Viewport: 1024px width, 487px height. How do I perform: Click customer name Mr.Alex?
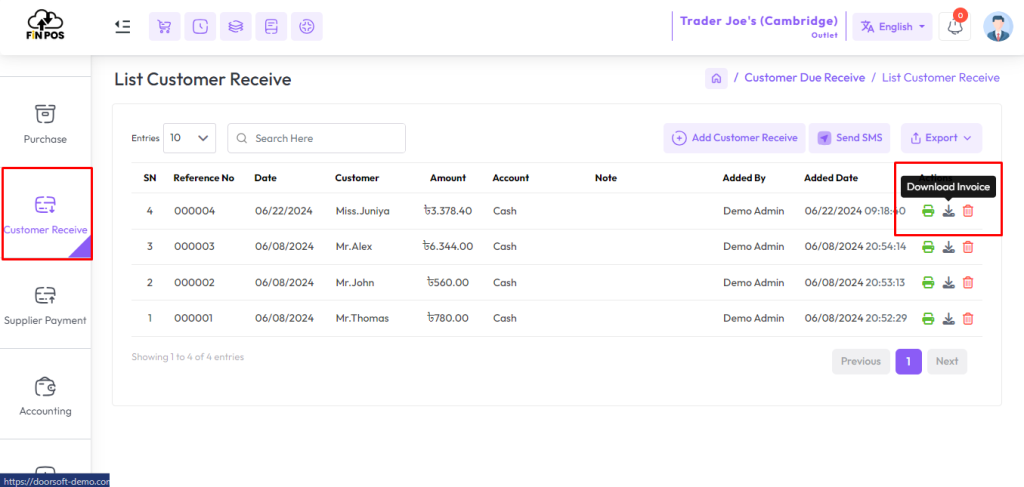point(353,247)
